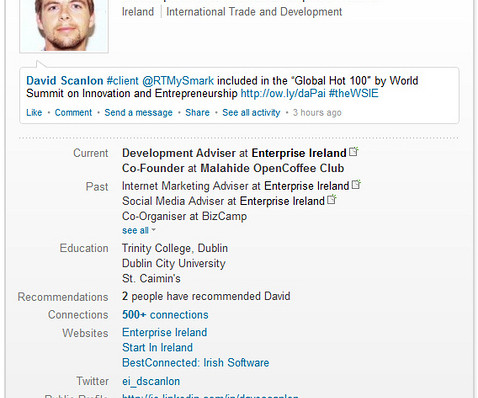This screenshot has width=478, height=398.
Task: Click company icon beside Development Adviser at Enterprise Ireland
Action: [354, 152]
